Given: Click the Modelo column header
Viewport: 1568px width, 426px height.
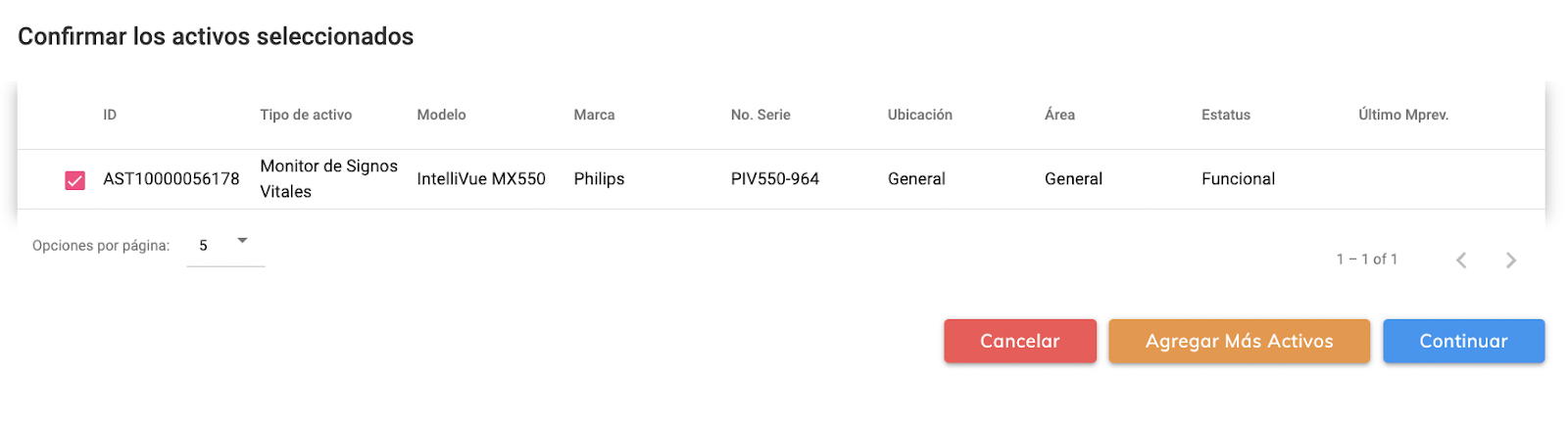Looking at the screenshot, I should [x=441, y=115].
